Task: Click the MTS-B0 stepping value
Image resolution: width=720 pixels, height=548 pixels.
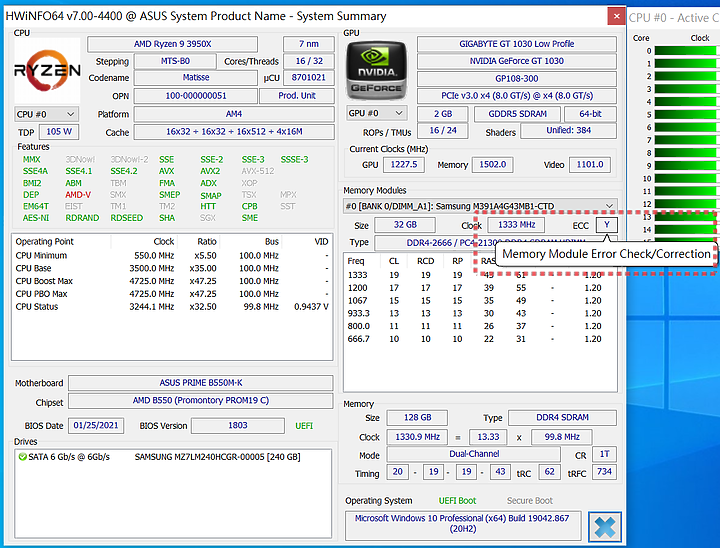Action: coord(175,61)
